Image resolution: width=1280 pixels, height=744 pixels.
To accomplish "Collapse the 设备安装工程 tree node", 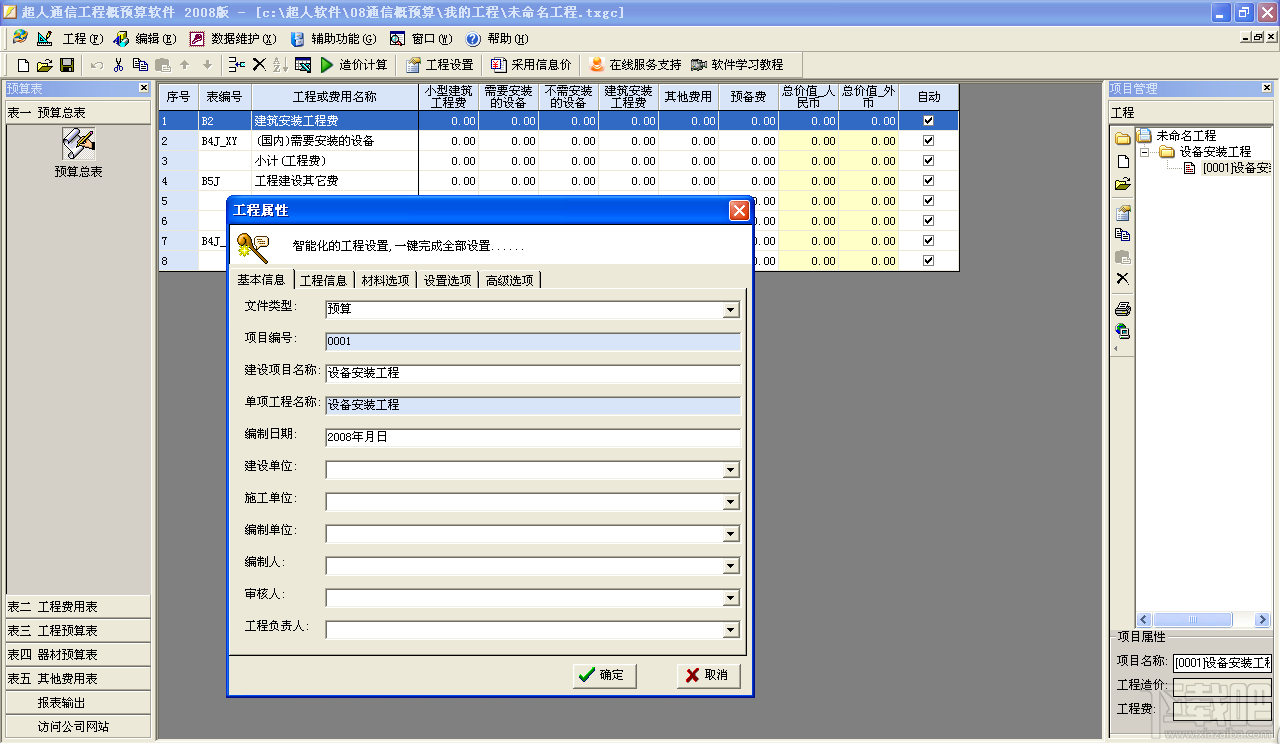I will [1144, 152].
